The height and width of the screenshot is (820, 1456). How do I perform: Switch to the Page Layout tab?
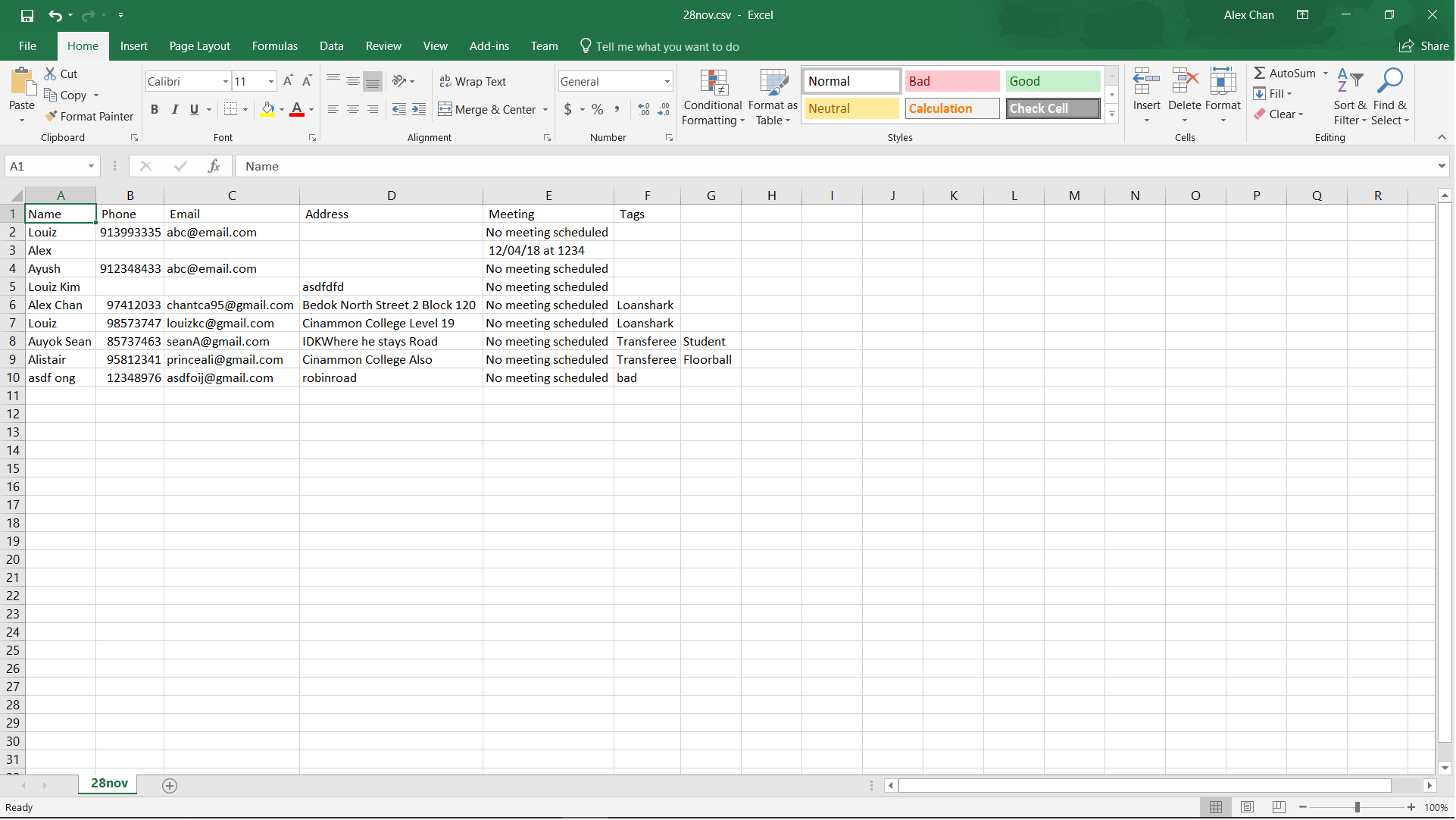coord(200,46)
